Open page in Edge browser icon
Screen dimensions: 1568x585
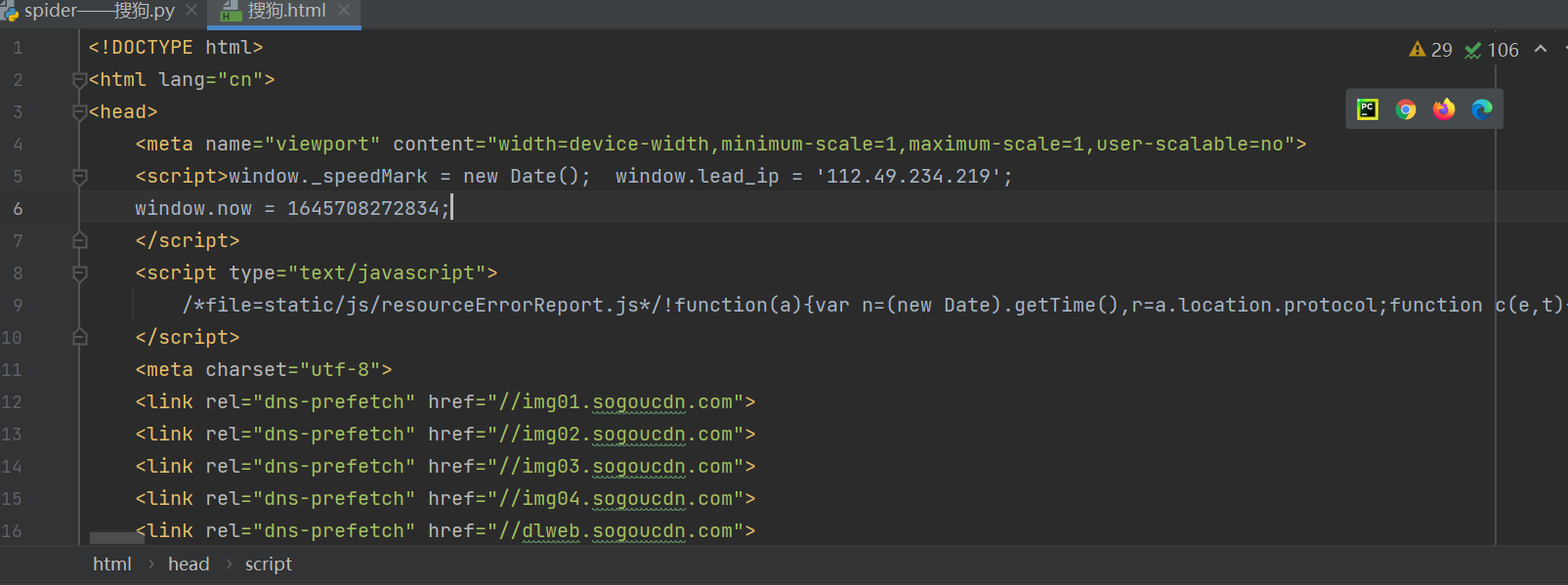click(x=1482, y=109)
